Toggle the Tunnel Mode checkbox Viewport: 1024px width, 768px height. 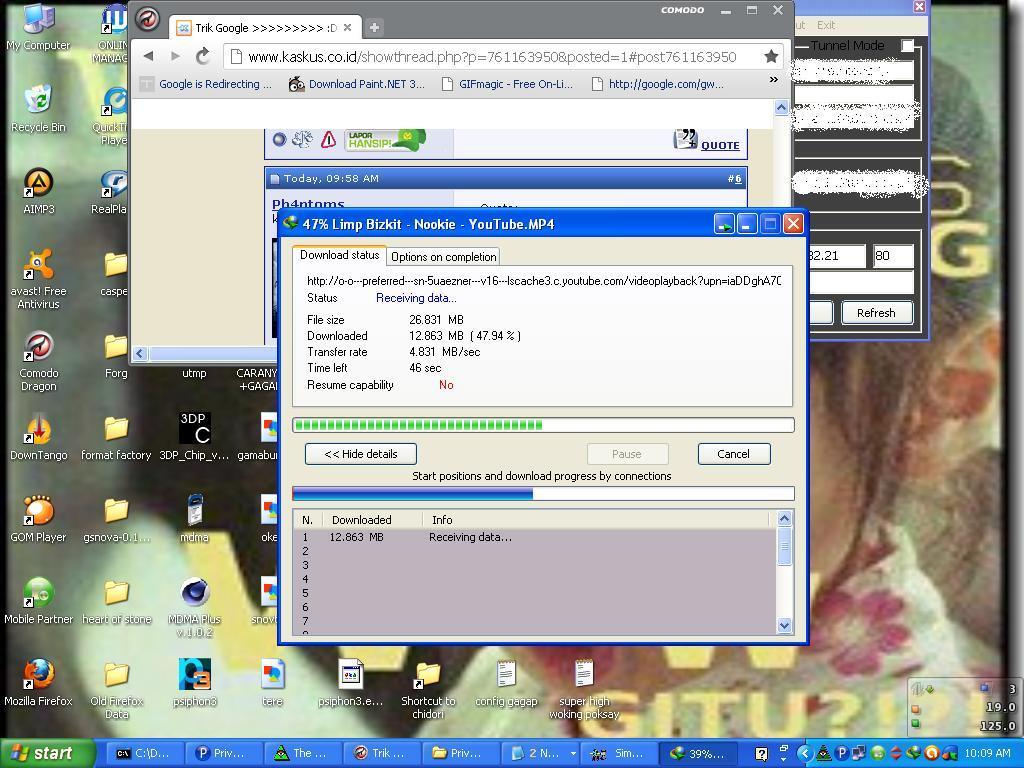(907, 45)
